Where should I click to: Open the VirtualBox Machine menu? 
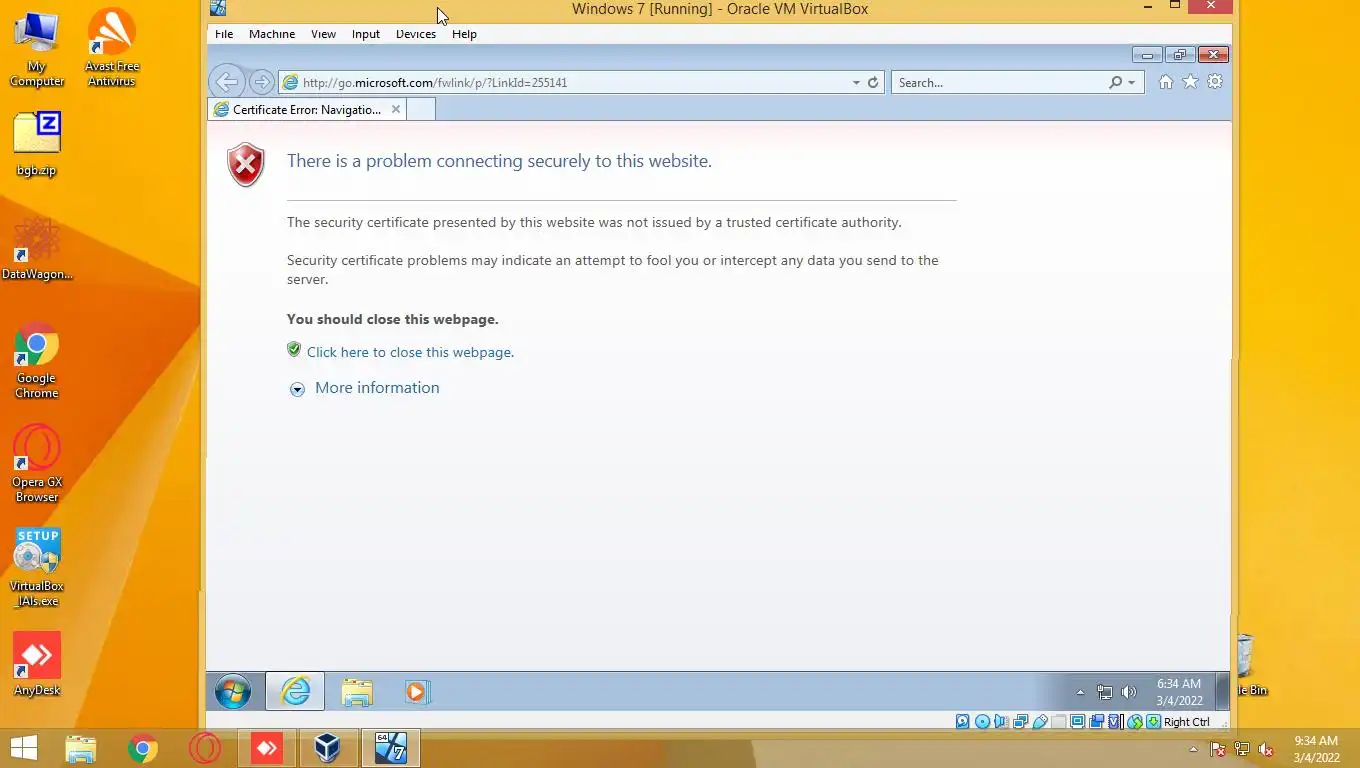click(x=272, y=34)
